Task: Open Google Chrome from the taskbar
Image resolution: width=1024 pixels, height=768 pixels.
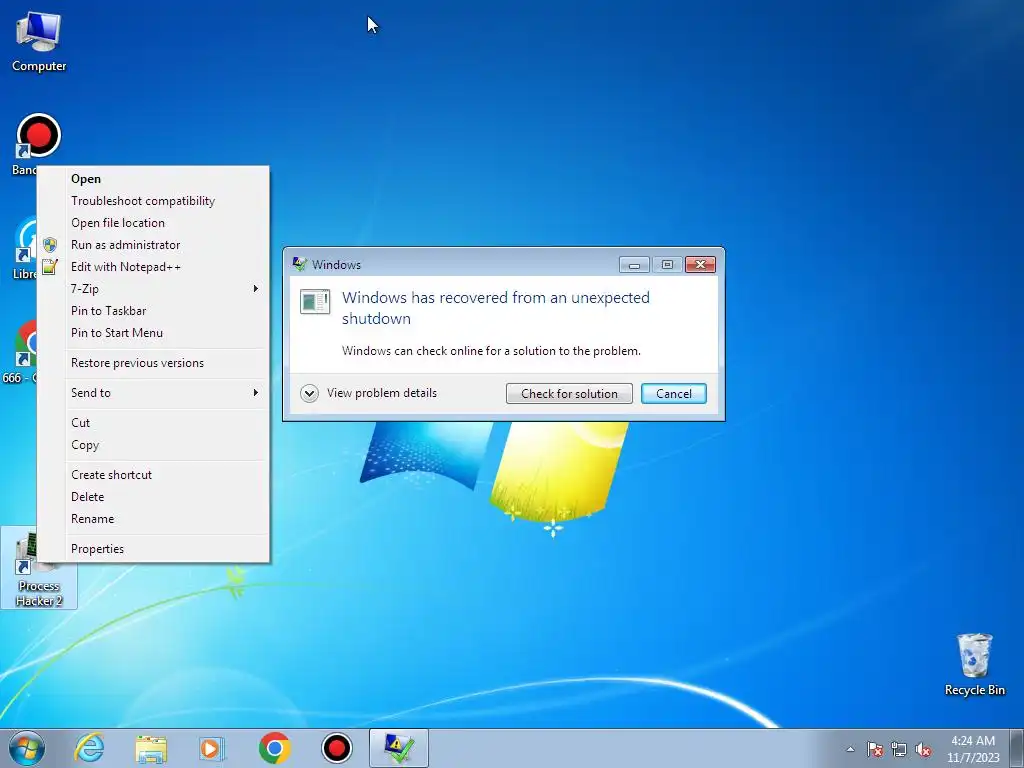Action: click(x=274, y=748)
